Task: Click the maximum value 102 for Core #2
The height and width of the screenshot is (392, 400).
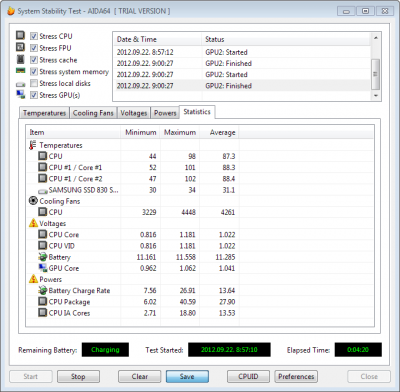Action: tap(190, 179)
